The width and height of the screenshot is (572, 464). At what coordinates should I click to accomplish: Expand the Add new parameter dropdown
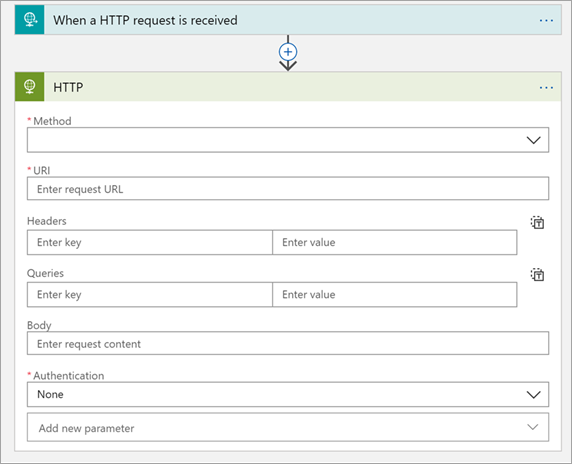[288, 427]
